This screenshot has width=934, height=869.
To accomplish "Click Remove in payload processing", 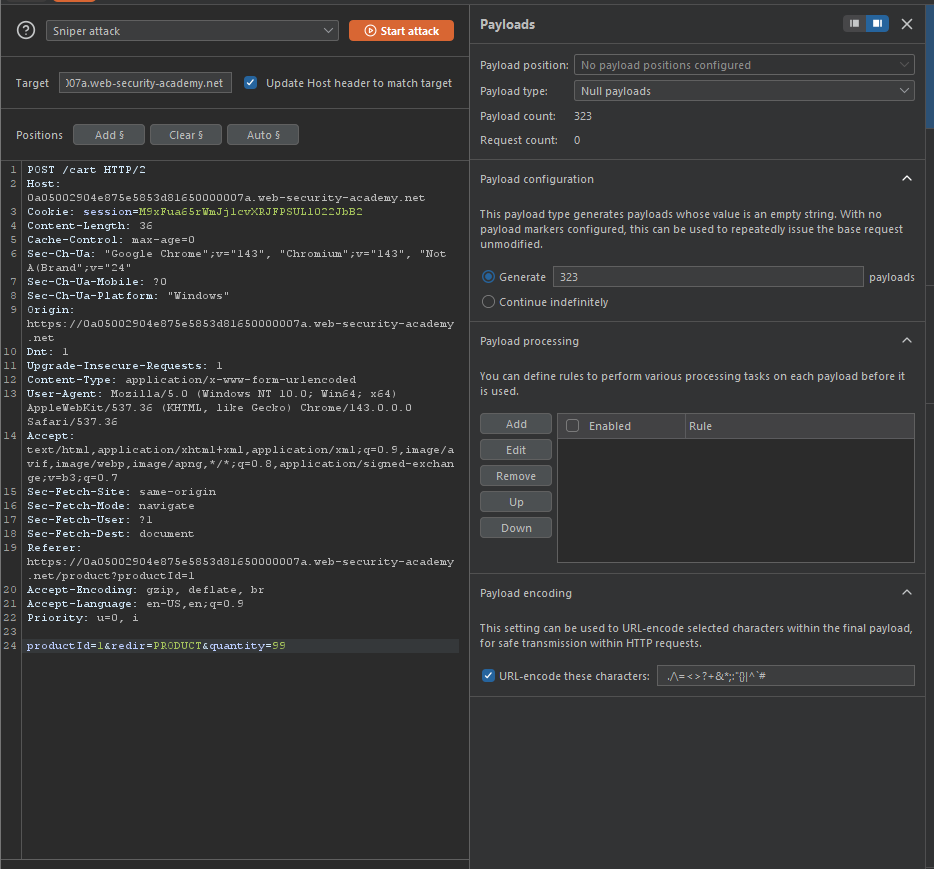I will pyautogui.click(x=516, y=476).
